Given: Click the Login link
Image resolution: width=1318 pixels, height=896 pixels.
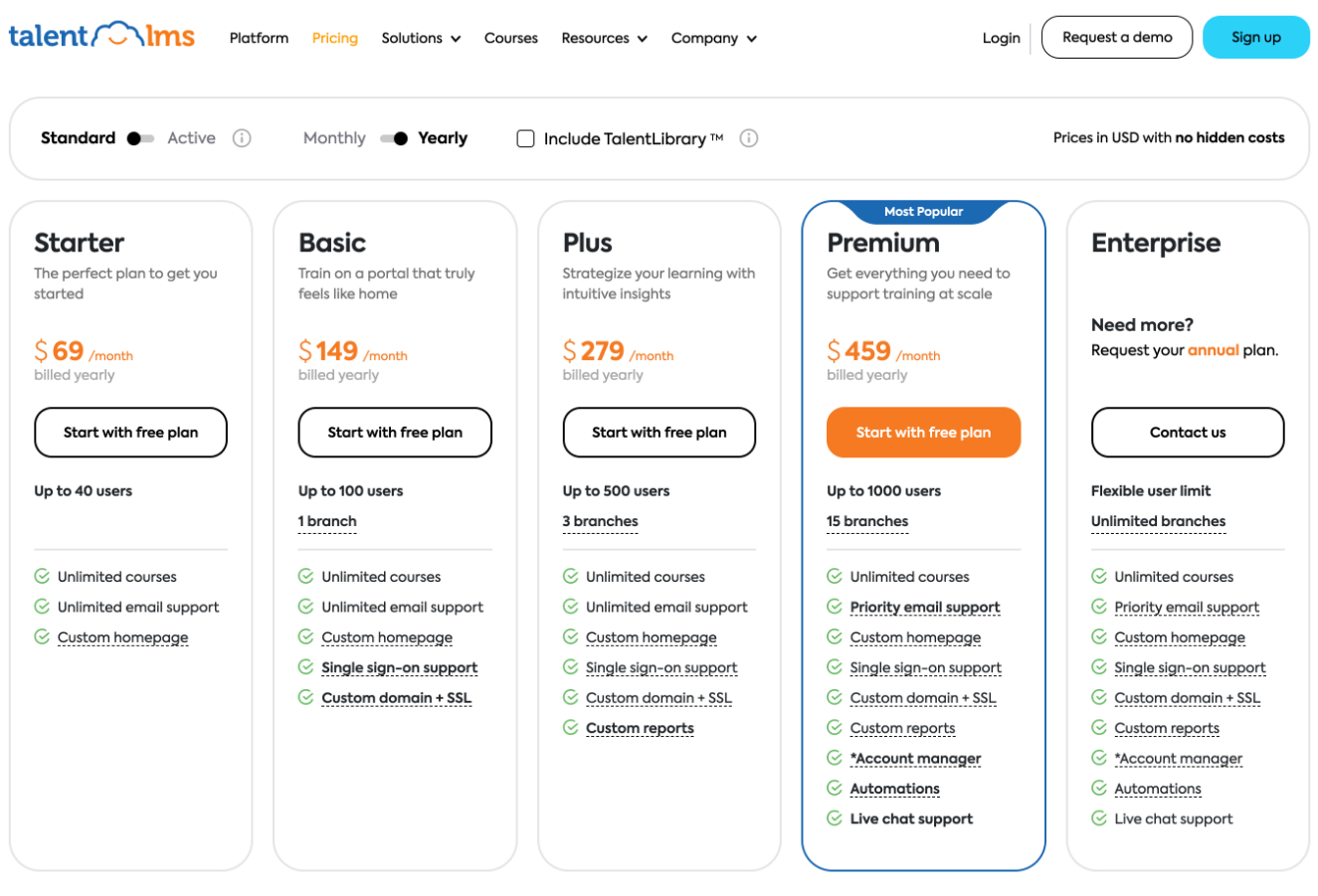Looking at the screenshot, I should [x=1001, y=38].
